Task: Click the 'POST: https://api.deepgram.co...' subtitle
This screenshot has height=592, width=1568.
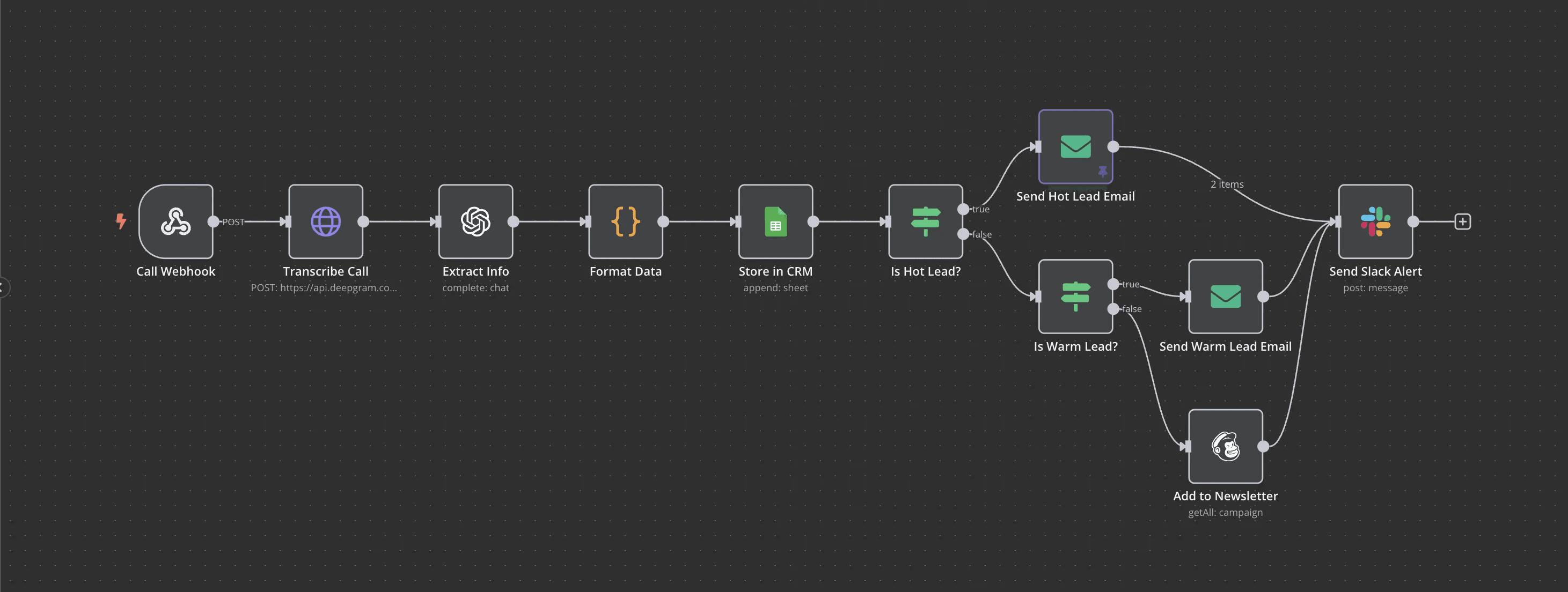Action: (x=324, y=288)
